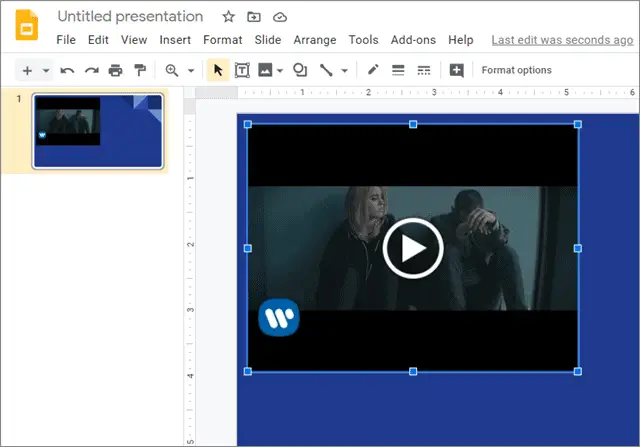Expand the new slide layout dropdown

(46, 71)
